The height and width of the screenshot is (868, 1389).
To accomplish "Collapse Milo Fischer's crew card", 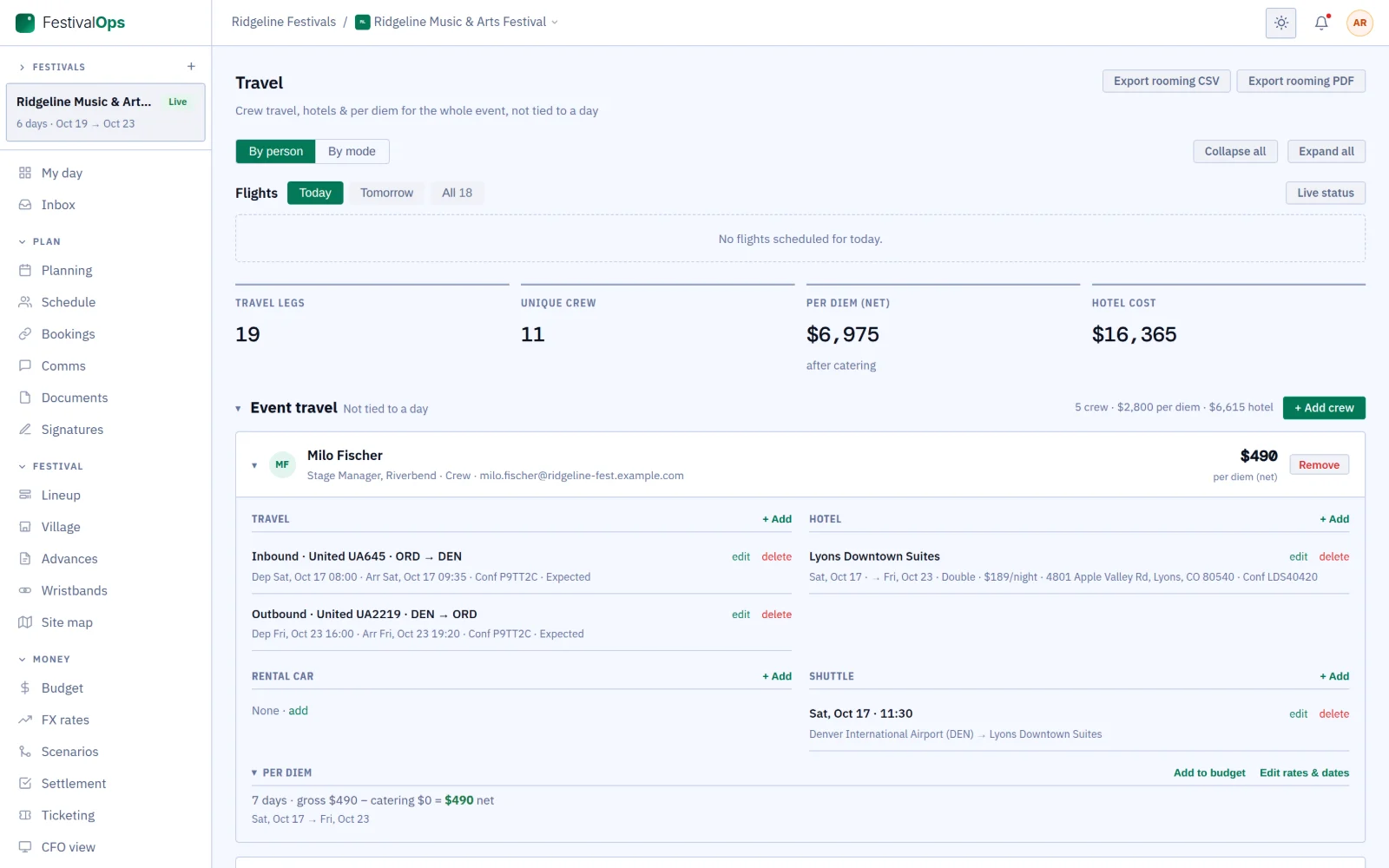I will coord(254,465).
